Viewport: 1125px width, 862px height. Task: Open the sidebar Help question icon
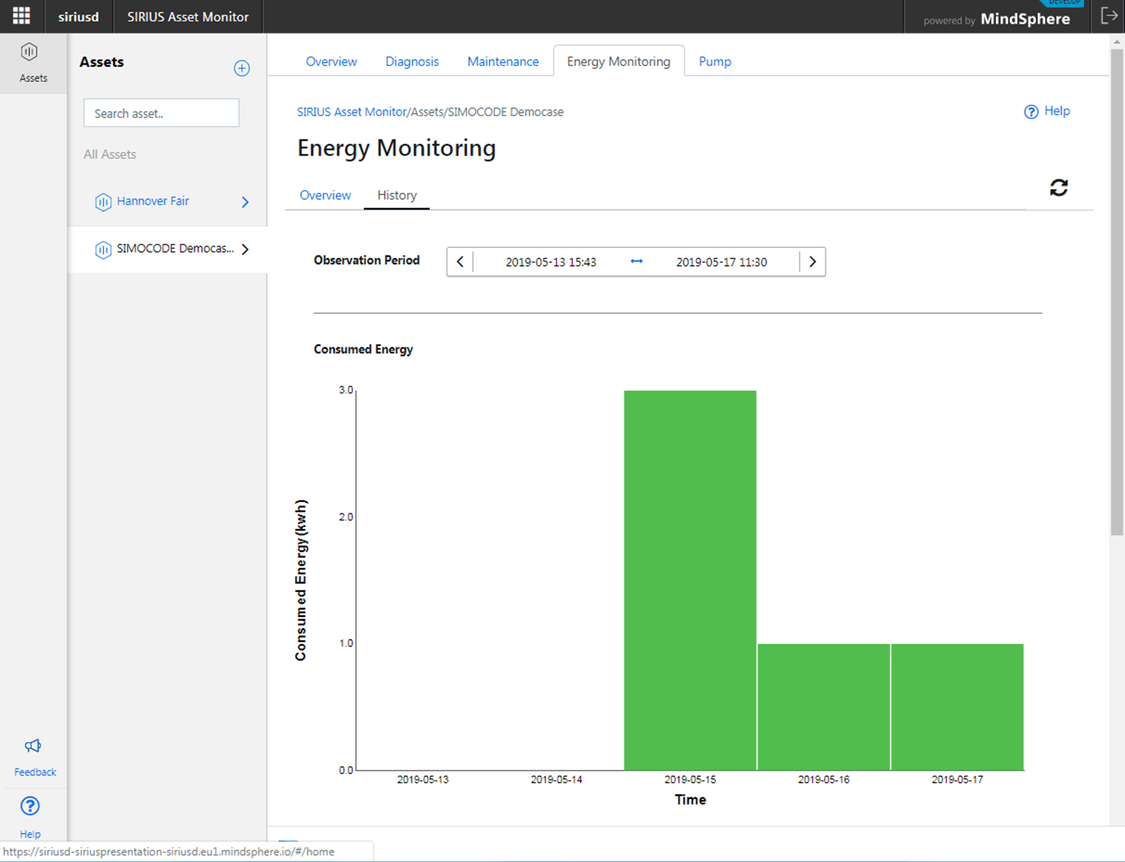pos(30,806)
